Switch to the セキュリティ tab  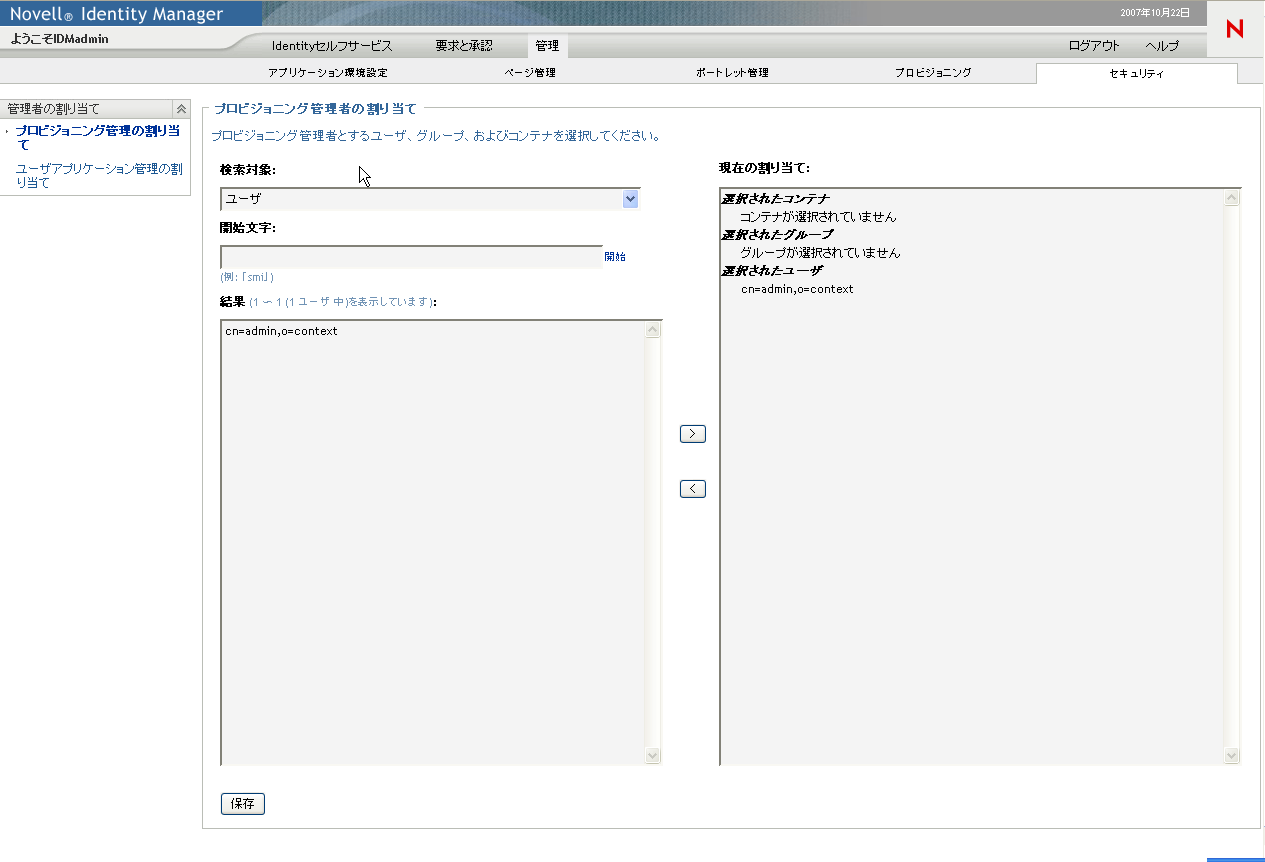(1135, 72)
